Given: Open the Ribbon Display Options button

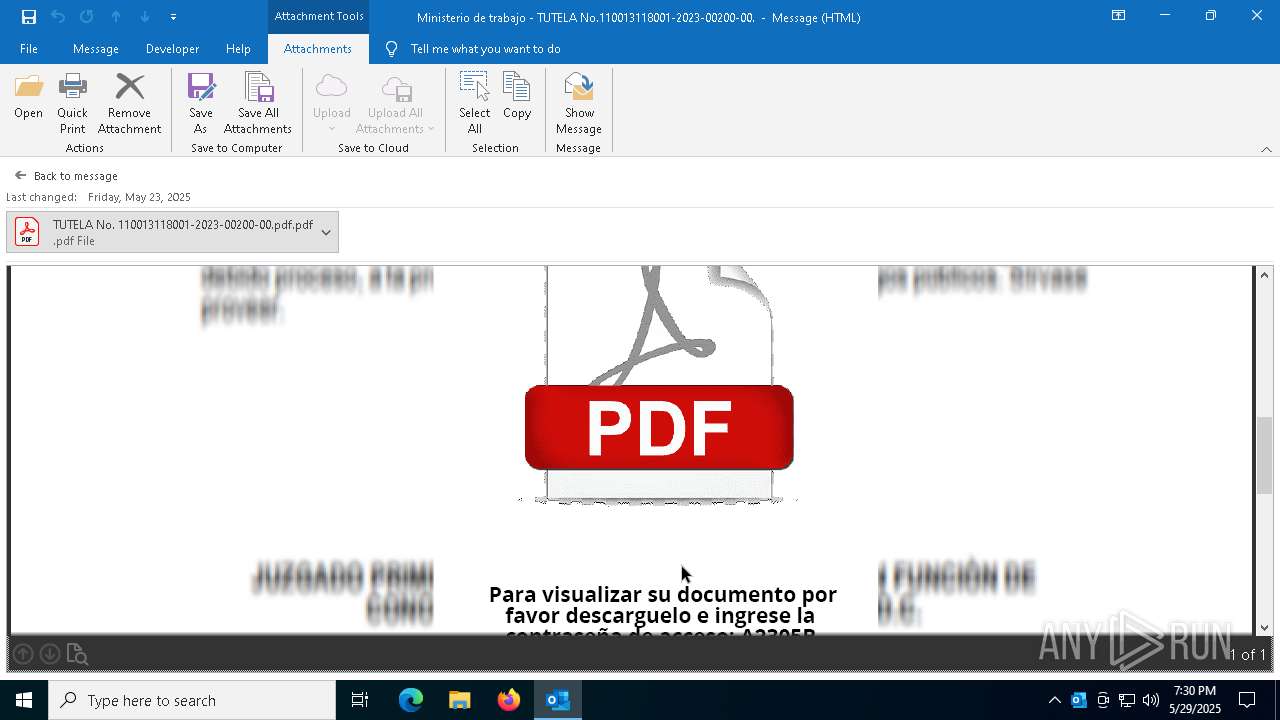Looking at the screenshot, I should (1119, 16).
